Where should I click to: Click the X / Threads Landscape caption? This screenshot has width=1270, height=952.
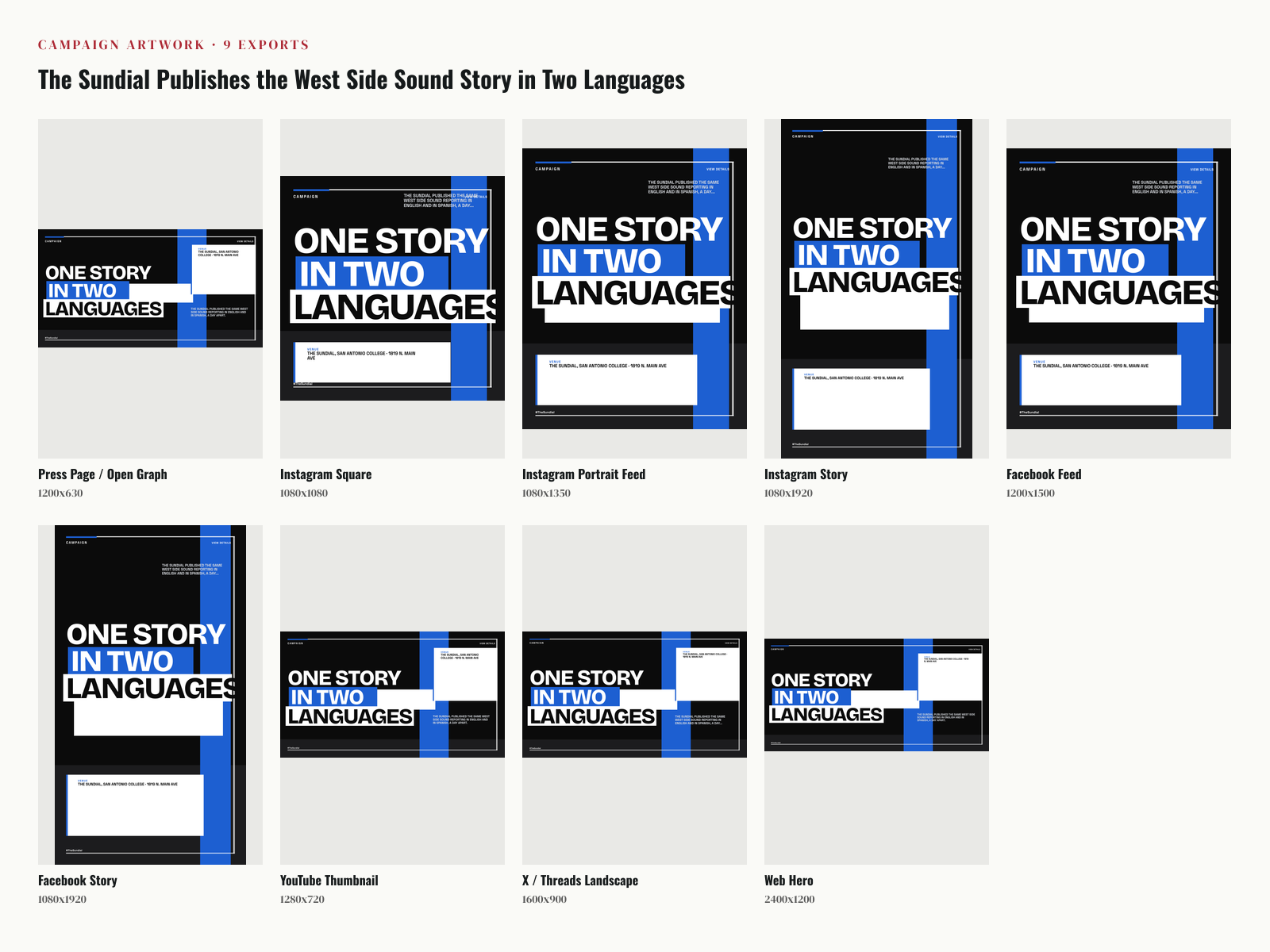click(580, 881)
